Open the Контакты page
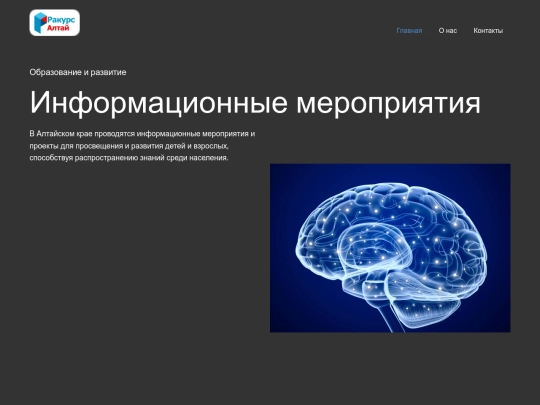Image resolution: width=540 pixels, height=405 pixels. [488, 31]
